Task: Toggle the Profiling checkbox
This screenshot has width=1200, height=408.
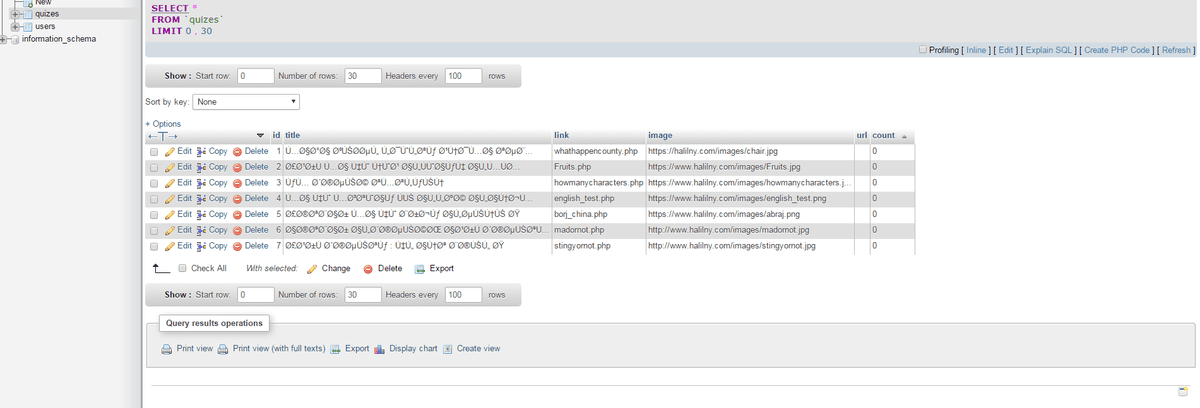Action: [923, 50]
